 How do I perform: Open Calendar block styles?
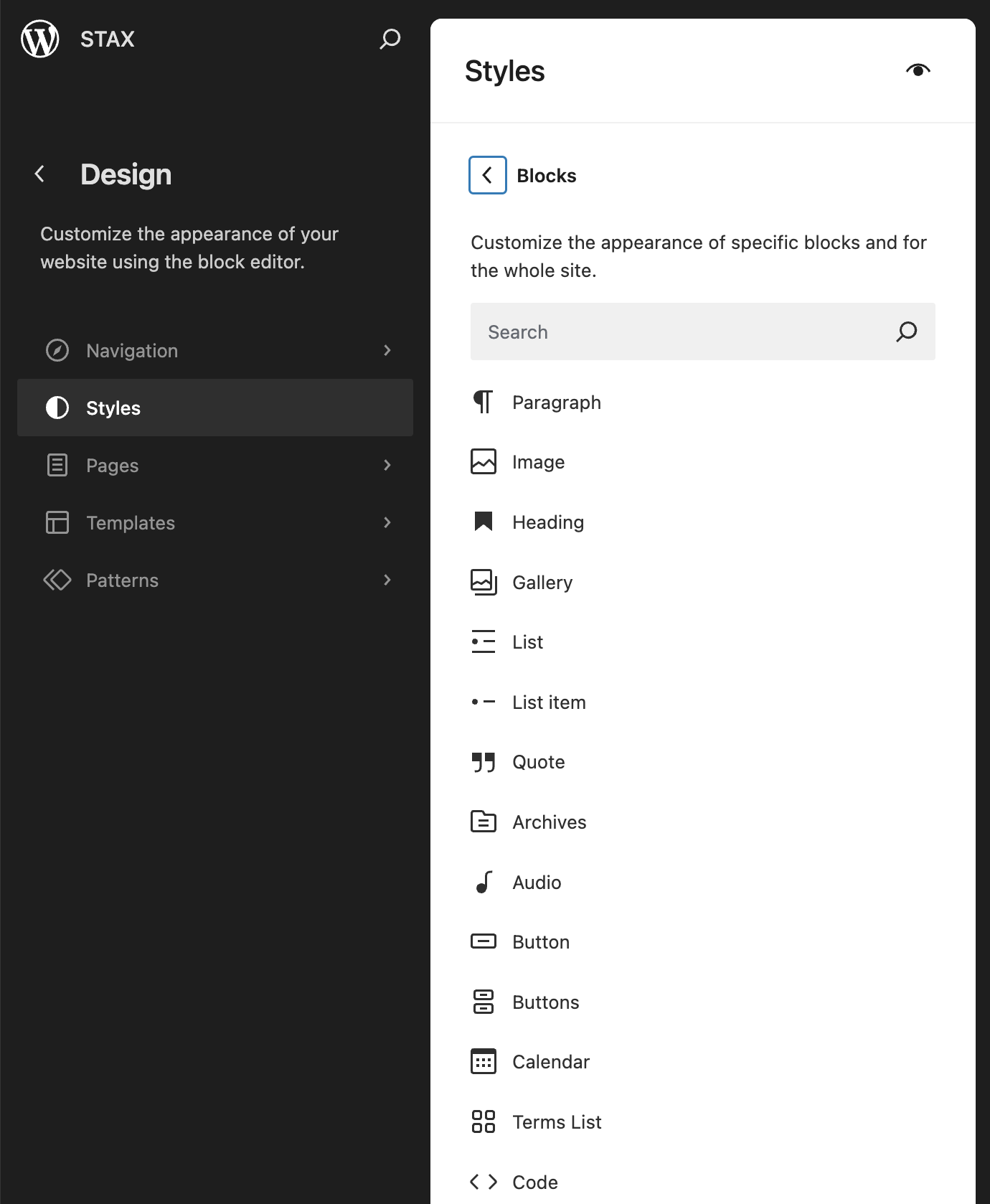coord(703,1061)
